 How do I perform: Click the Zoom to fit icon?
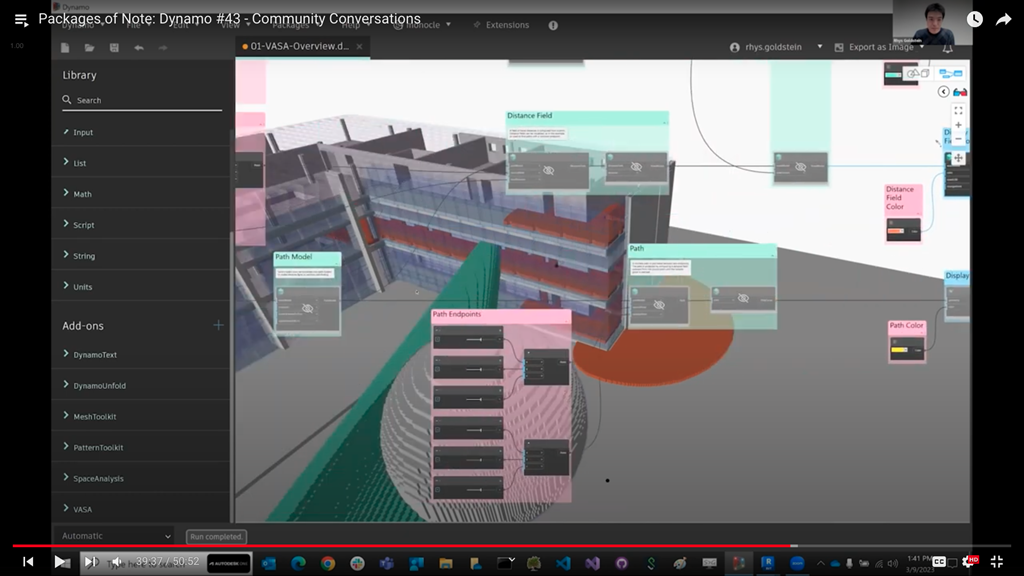[x=958, y=110]
